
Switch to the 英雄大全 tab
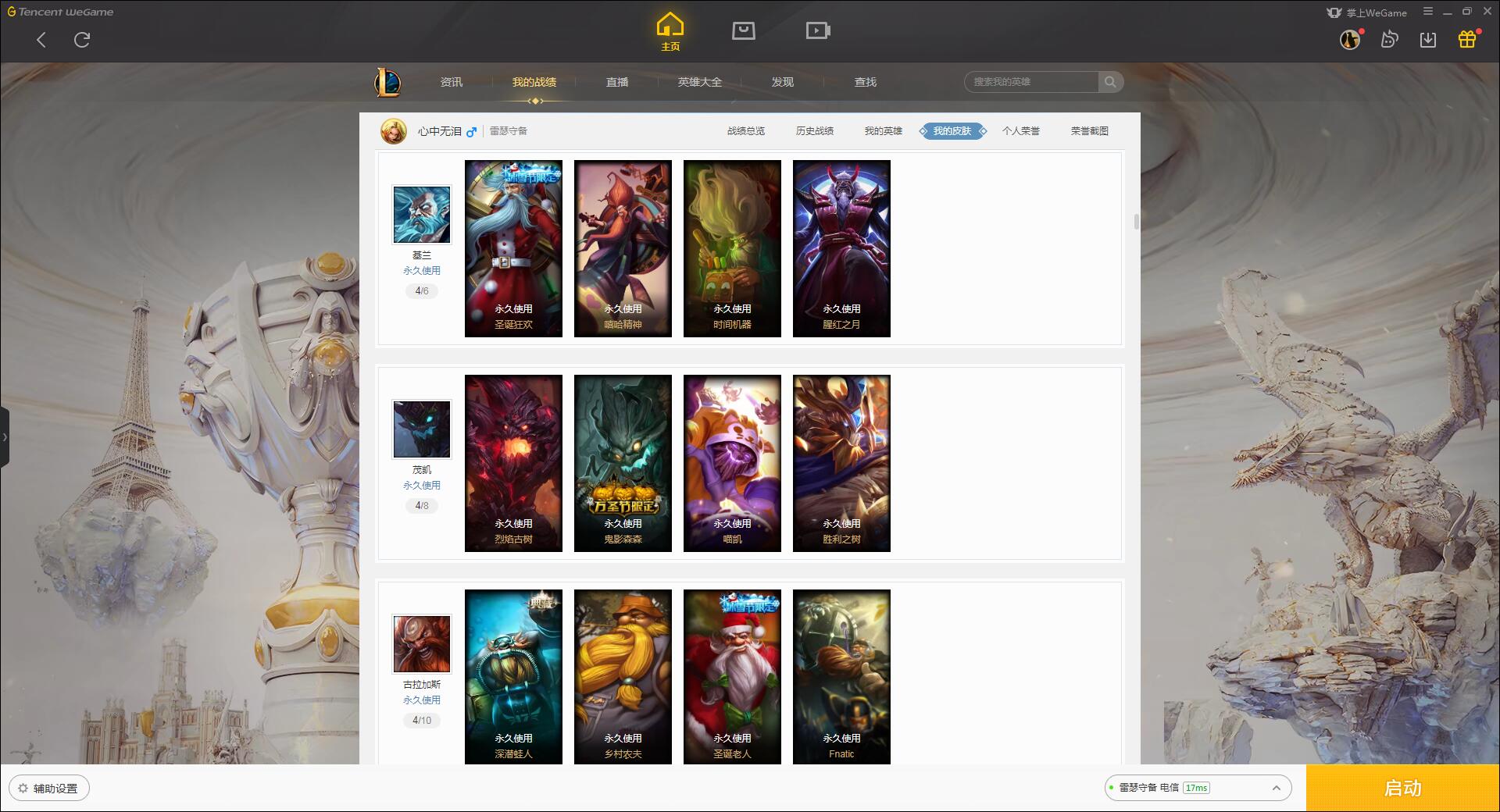700,82
